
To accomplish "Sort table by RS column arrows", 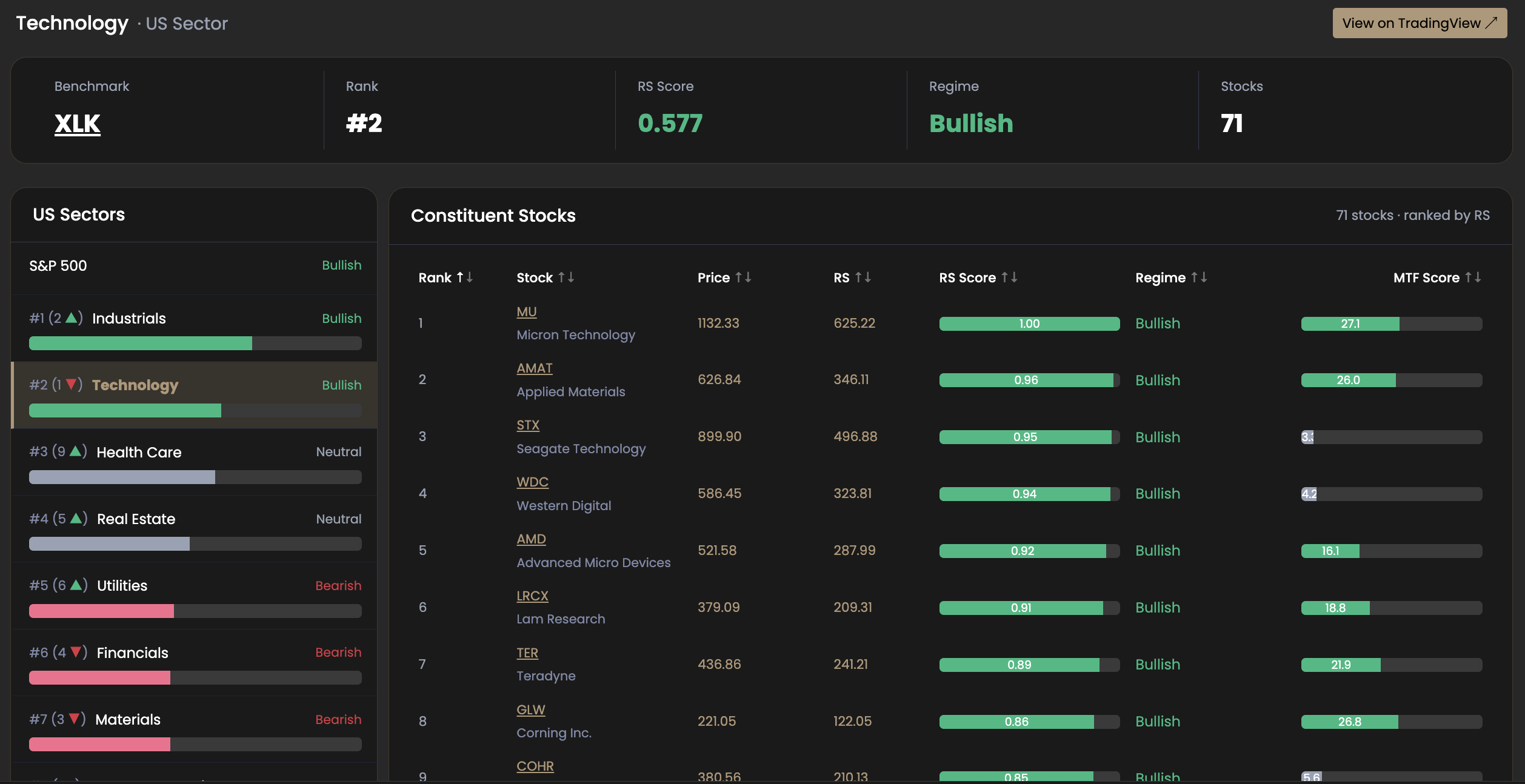I will pyautogui.click(x=863, y=277).
